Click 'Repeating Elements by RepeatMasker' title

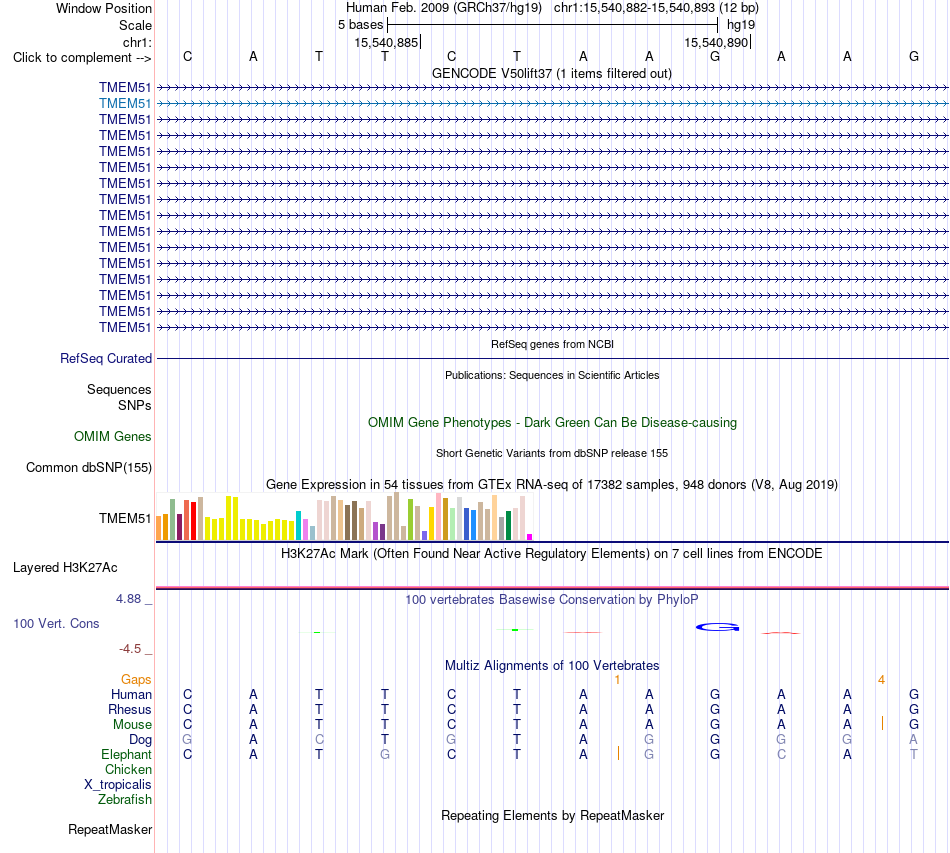tap(553, 816)
